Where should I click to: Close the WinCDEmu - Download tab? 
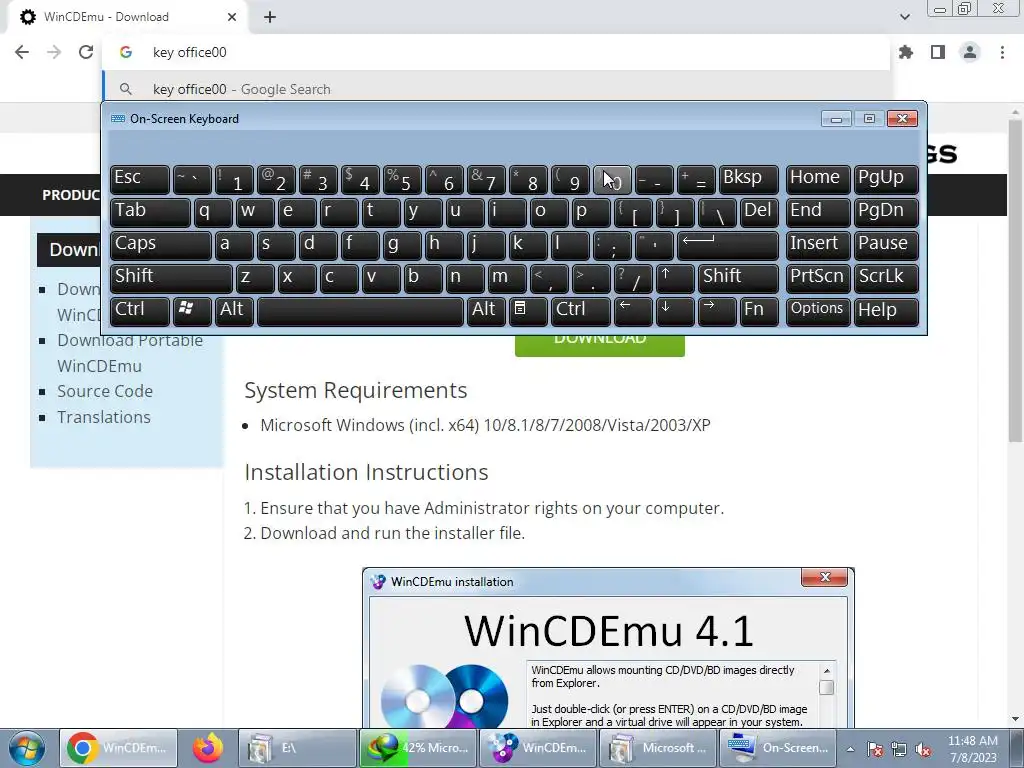(232, 17)
